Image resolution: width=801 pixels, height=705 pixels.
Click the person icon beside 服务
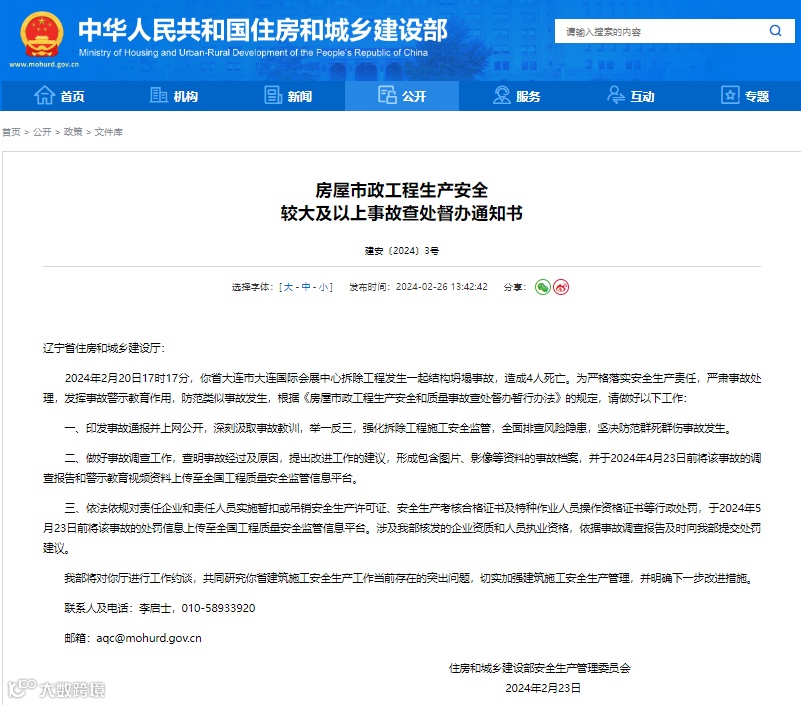502,95
